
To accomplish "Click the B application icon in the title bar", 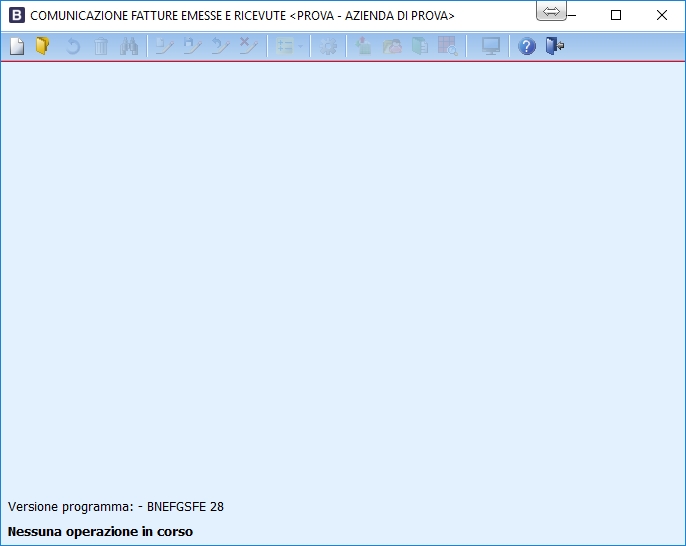I will click(x=17, y=15).
